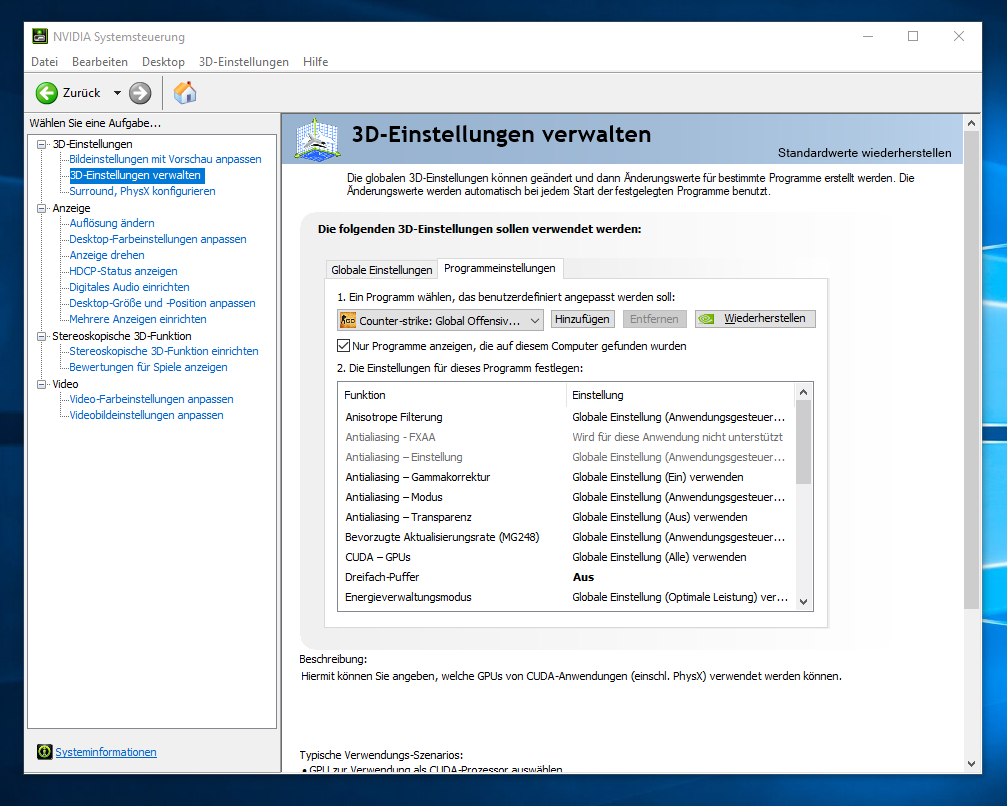Open the Hilfe menu
Screen dimensions: 1007x806
pyautogui.click(x=315, y=62)
